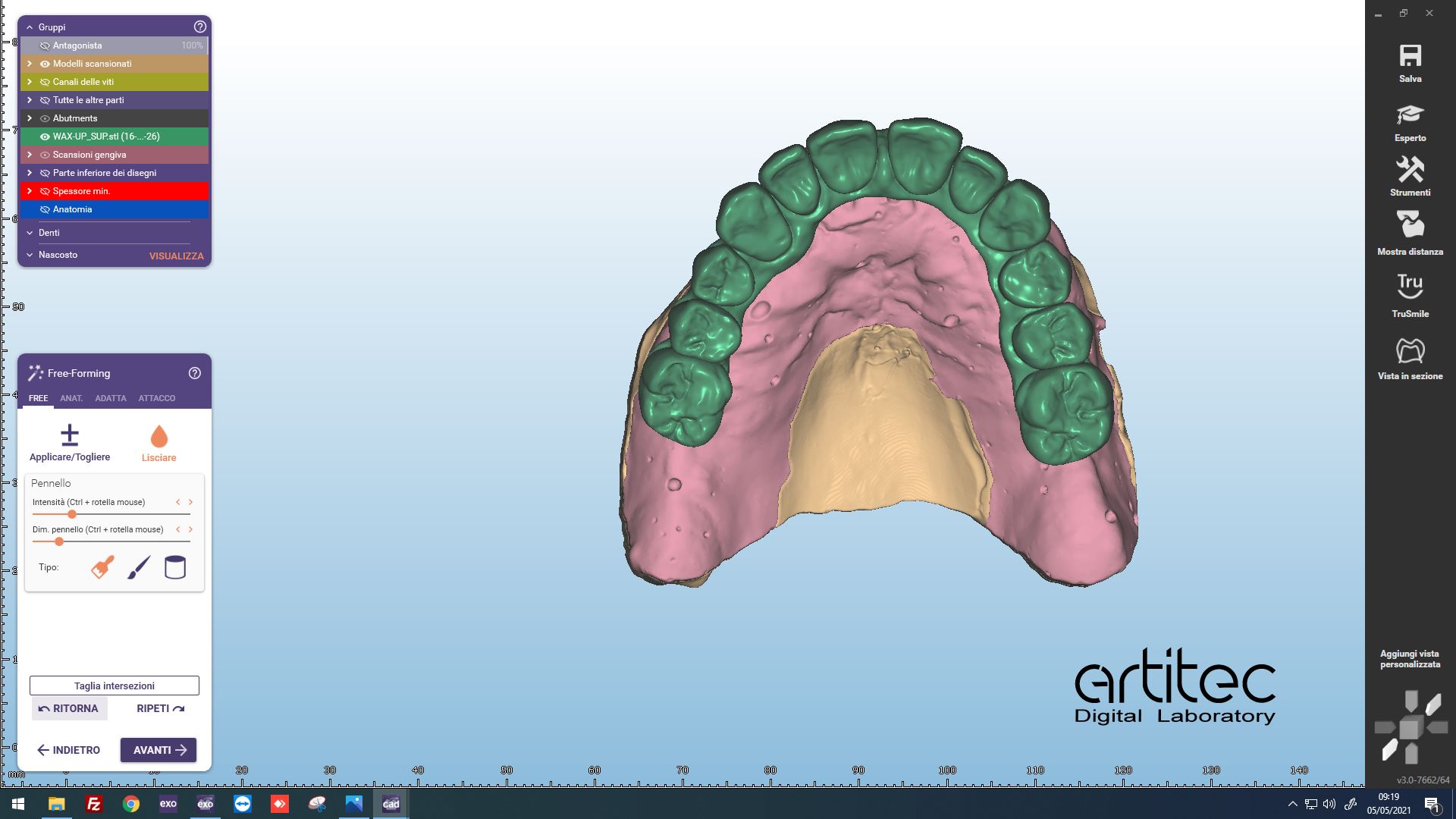Image resolution: width=1456 pixels, height=819 pixels.
Task: Open the Strumenti tools menu
Action: point(1410,170)
